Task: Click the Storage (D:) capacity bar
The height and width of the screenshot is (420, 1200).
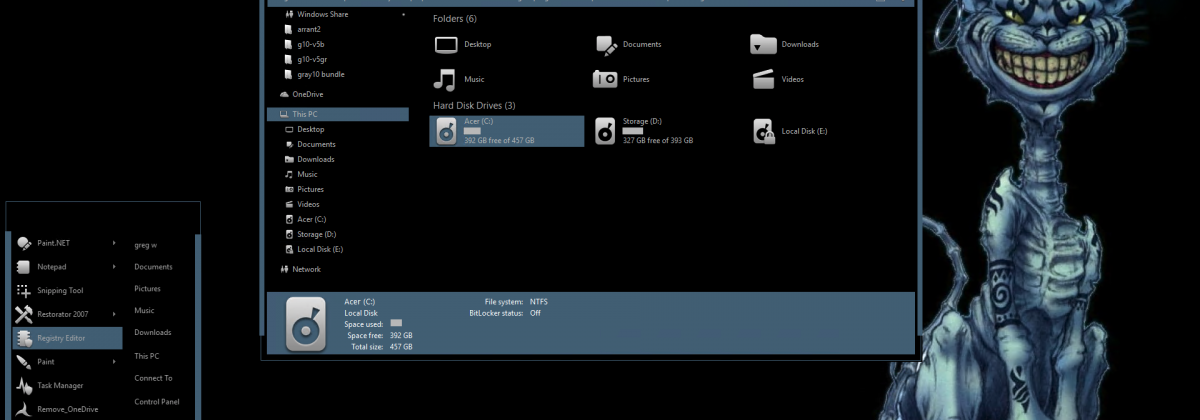Action: point(632,131)
